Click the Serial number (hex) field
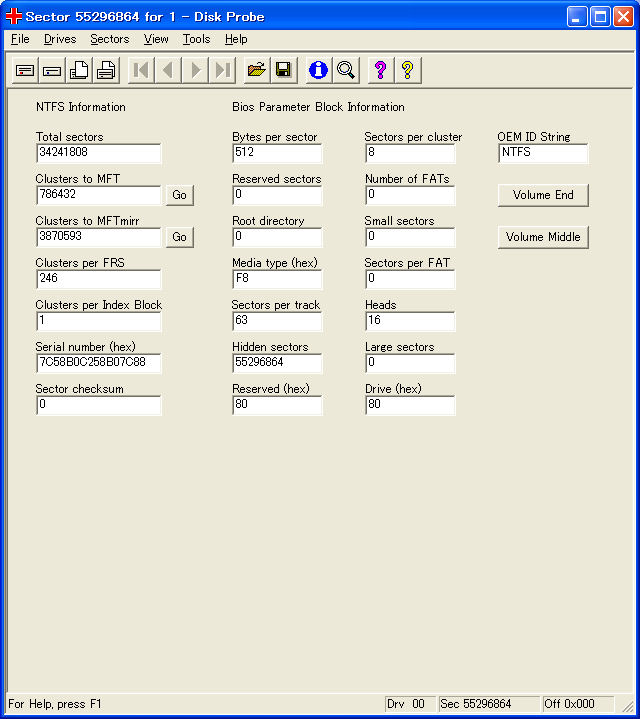 (x=99, y=363)
